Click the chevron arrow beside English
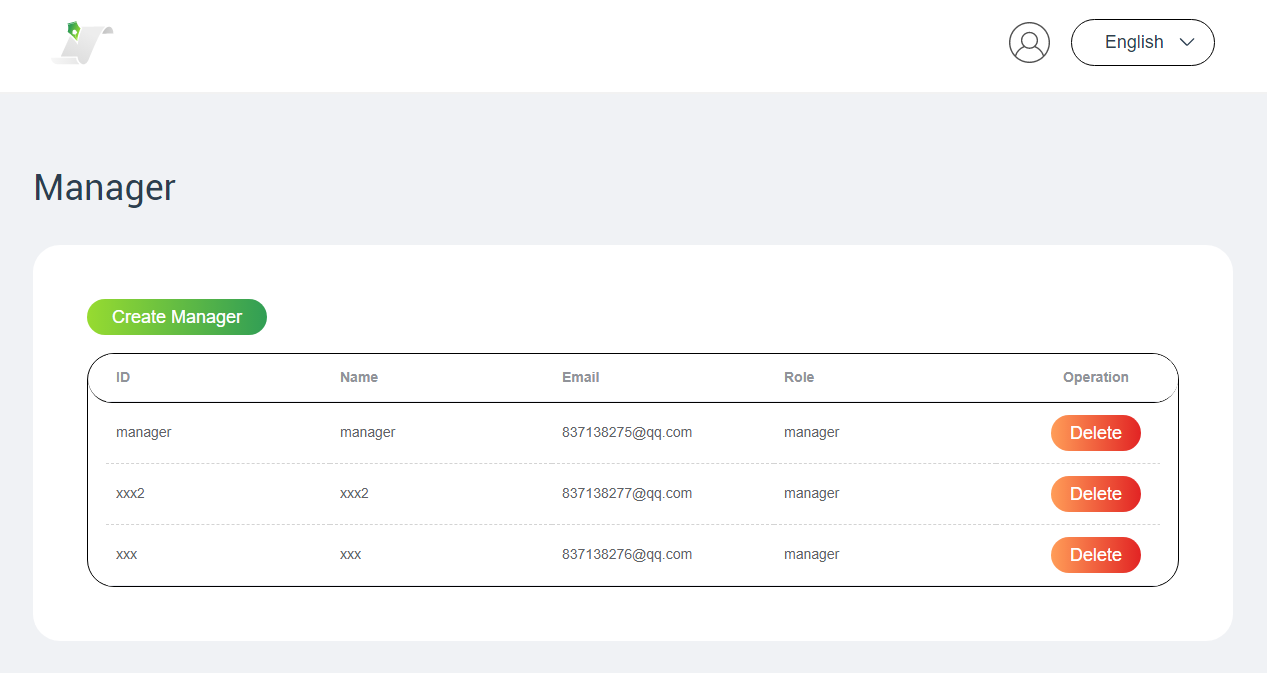Image resolution: width=1267 pixels, height=673 pixels. pyautogui.click(x=1187, y=43)
